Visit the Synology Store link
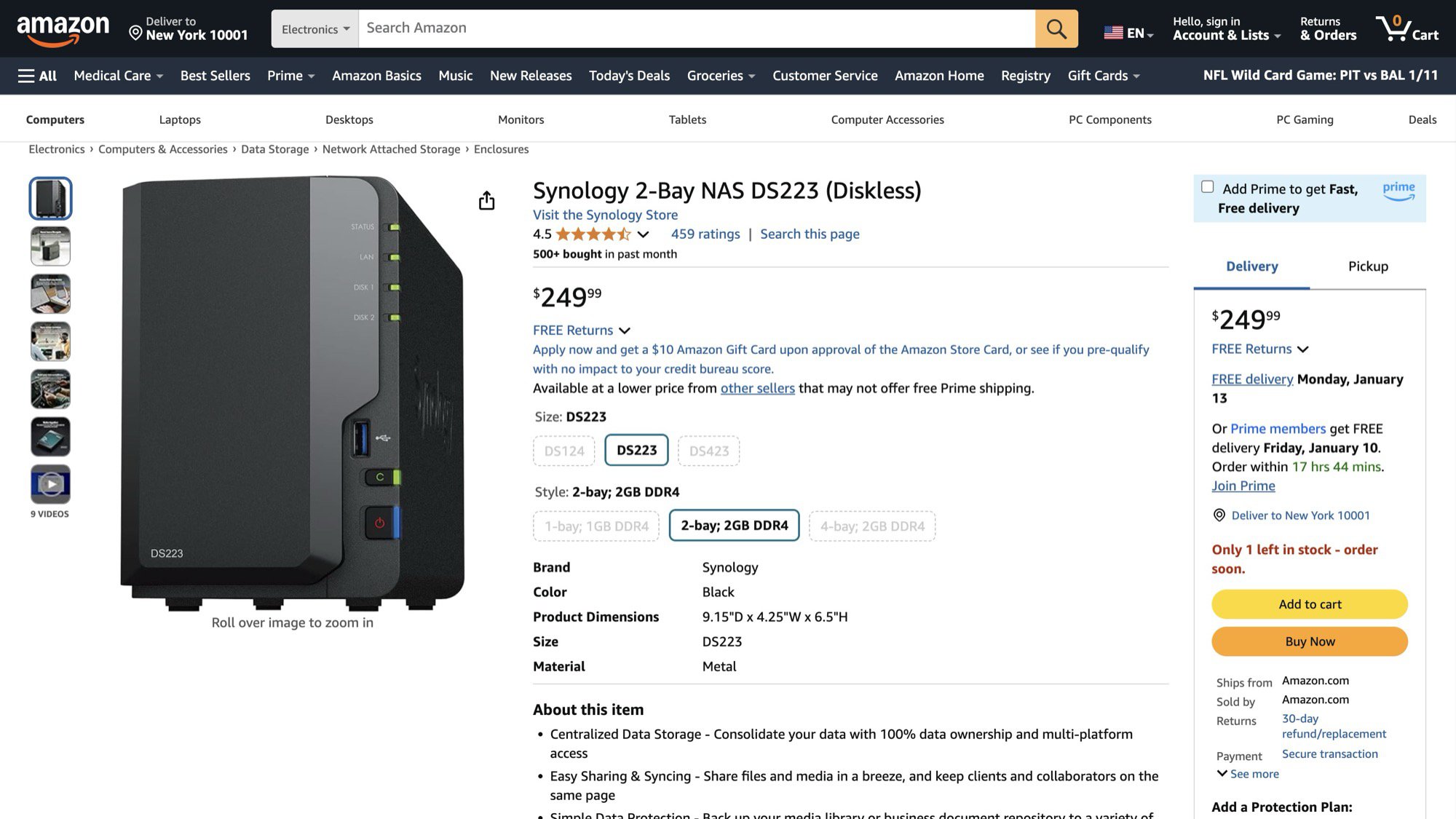 click(605, 214)
